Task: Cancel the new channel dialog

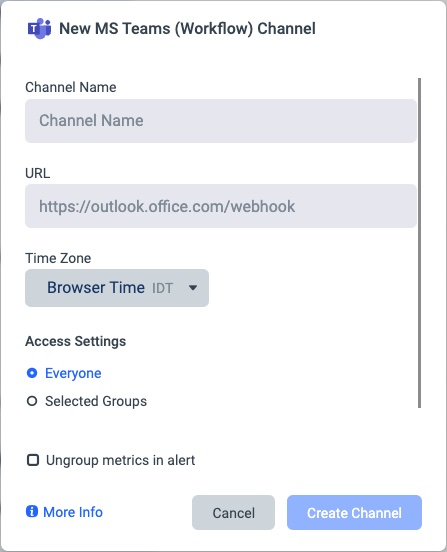Action: pyautogui.click(x=233, y=513)
